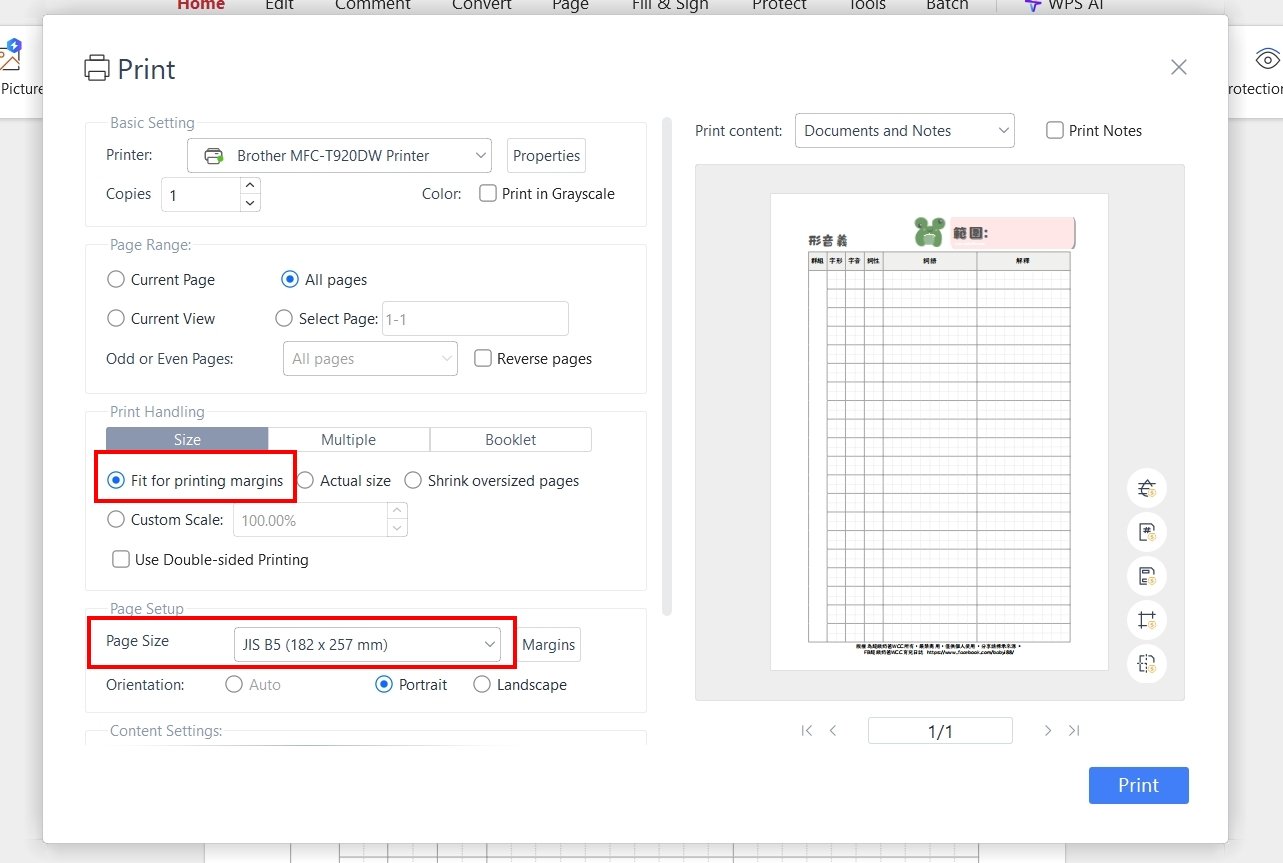The height and width of the screenshot is (863, 1283).
Task: Expand the Page Size dropdown
Action: pos(367,645)
